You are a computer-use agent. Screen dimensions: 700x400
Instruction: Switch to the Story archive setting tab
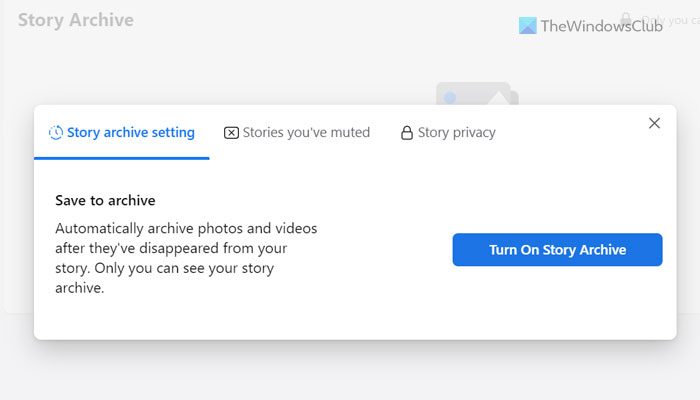pos(130,132)
